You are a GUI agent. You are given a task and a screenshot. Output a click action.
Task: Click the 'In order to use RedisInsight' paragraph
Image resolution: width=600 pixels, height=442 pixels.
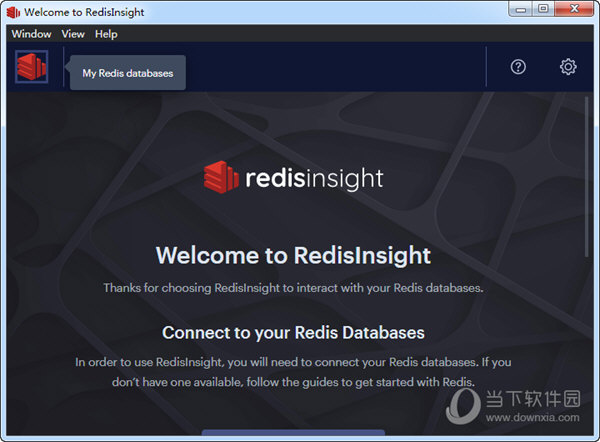coord(293,372)
